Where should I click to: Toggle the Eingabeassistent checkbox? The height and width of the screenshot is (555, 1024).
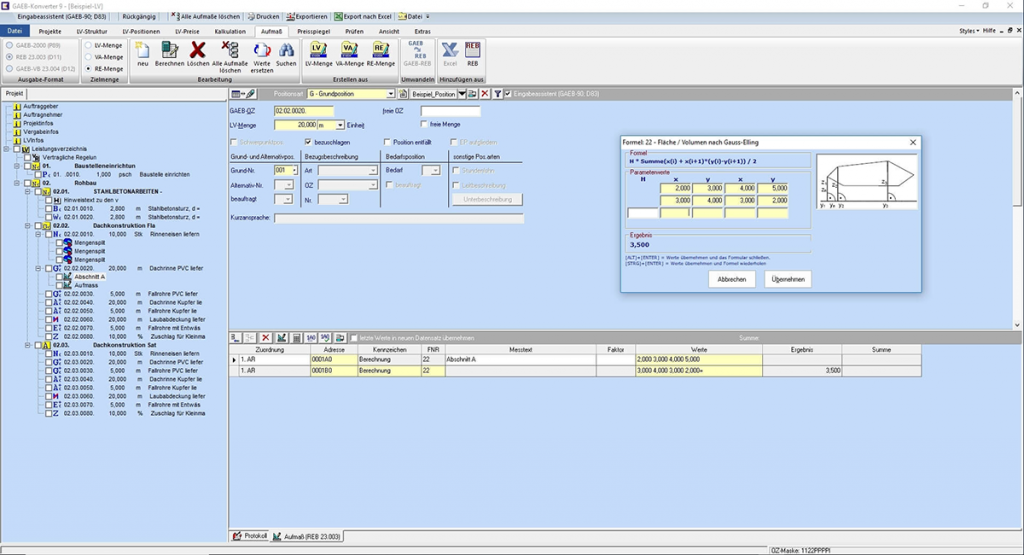pyautogui.click(x=508, y=94)
